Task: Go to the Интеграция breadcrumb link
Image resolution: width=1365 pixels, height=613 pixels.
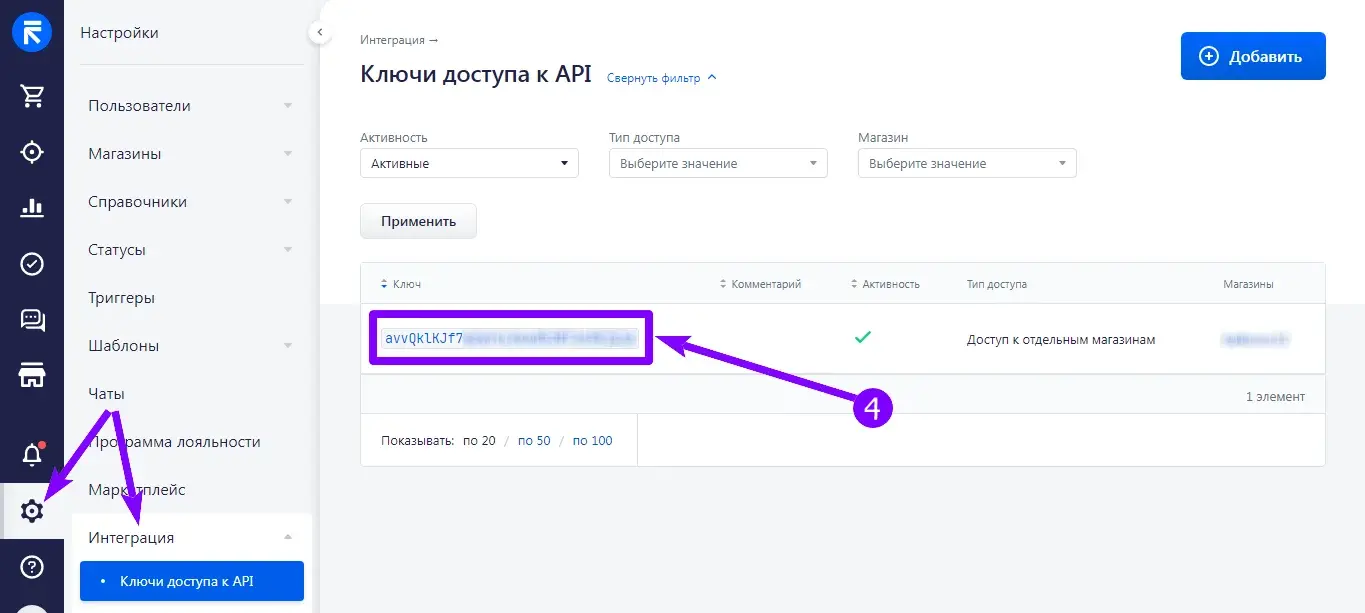Action: 399,40
